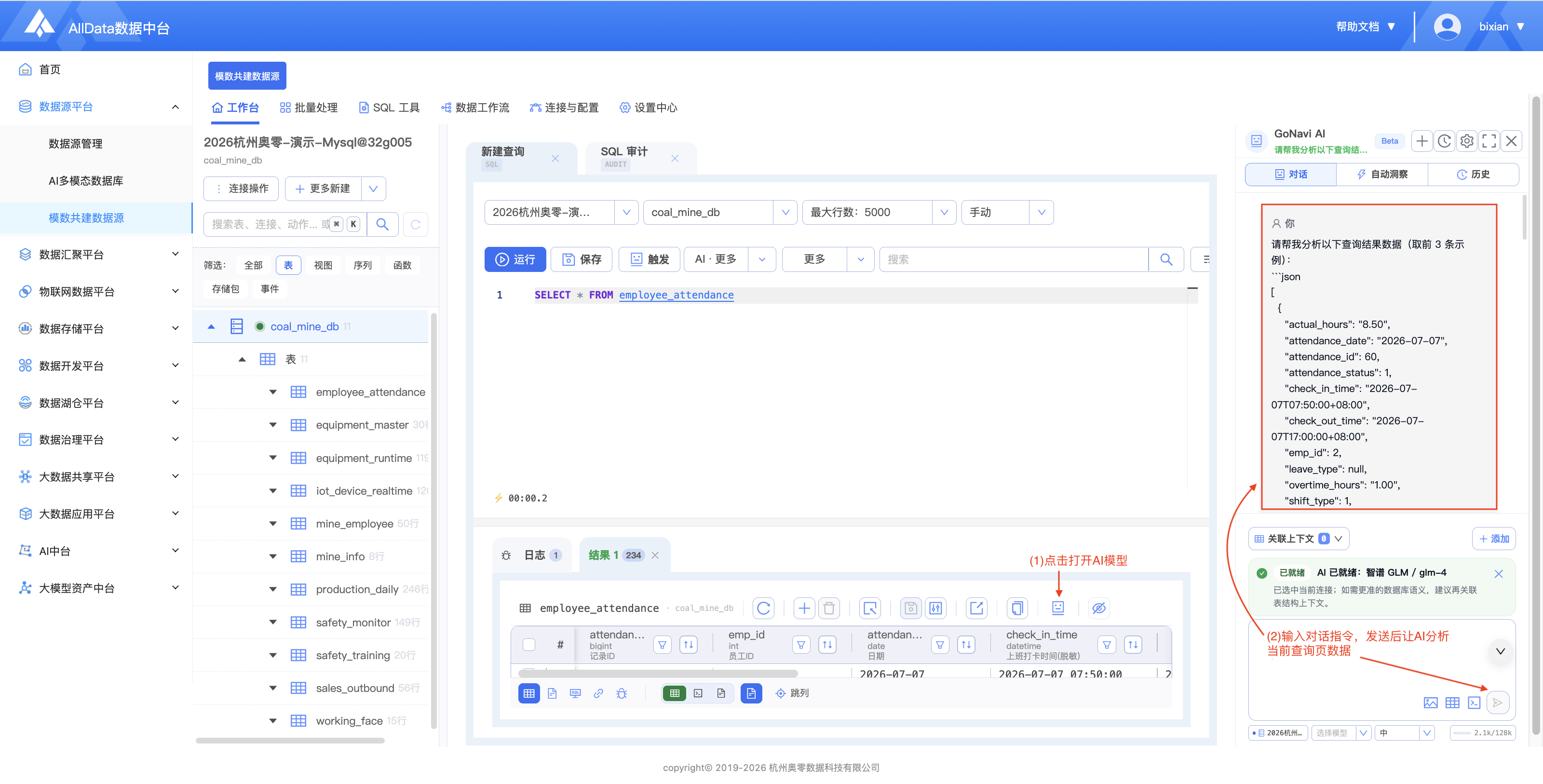Select the '存储包' filter chip
1543x784 pixels.
[x=225, y=289]
